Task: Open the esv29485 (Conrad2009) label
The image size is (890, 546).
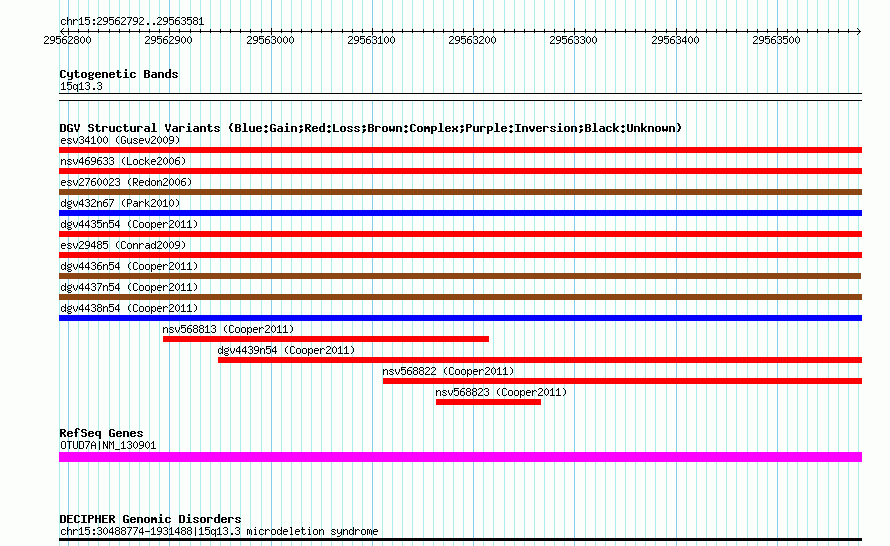Action: coord(123,245)
